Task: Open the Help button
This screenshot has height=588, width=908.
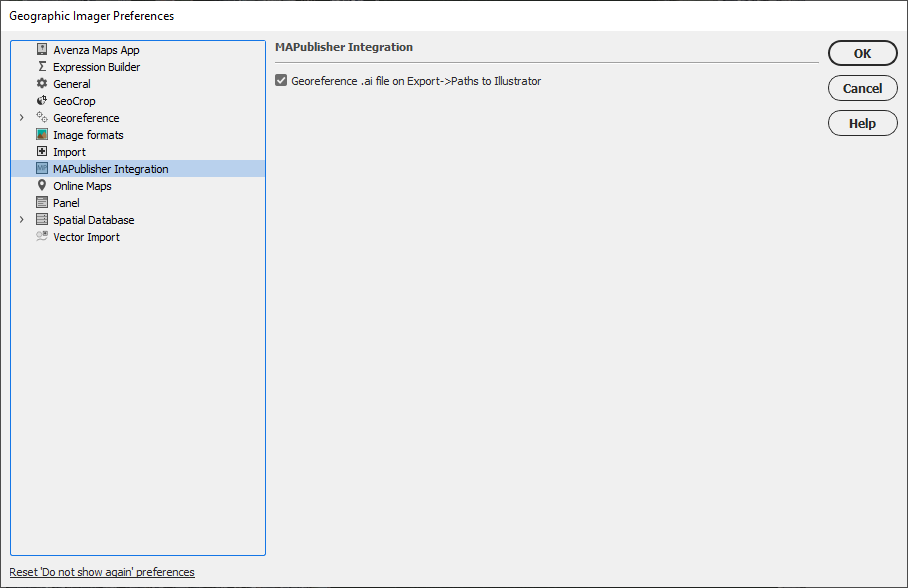Action: [x=862, y=123]
